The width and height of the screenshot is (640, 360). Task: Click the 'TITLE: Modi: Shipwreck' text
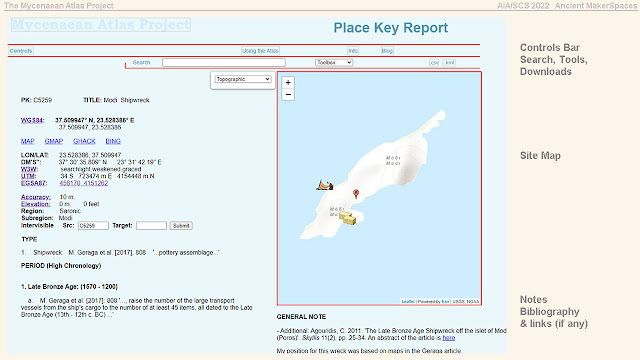coord(116,100)
